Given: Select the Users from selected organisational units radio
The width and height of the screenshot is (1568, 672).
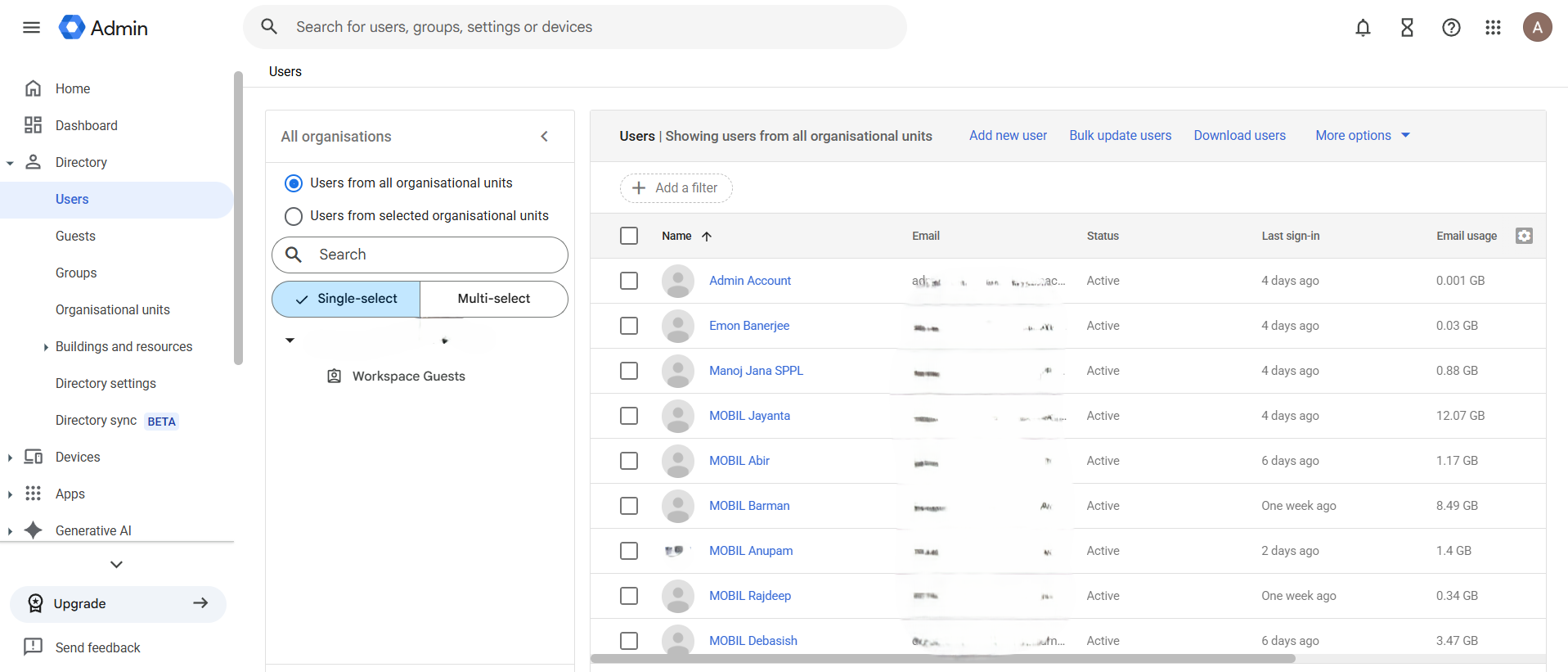Looking at the screenshot, I should pos(293,216).
